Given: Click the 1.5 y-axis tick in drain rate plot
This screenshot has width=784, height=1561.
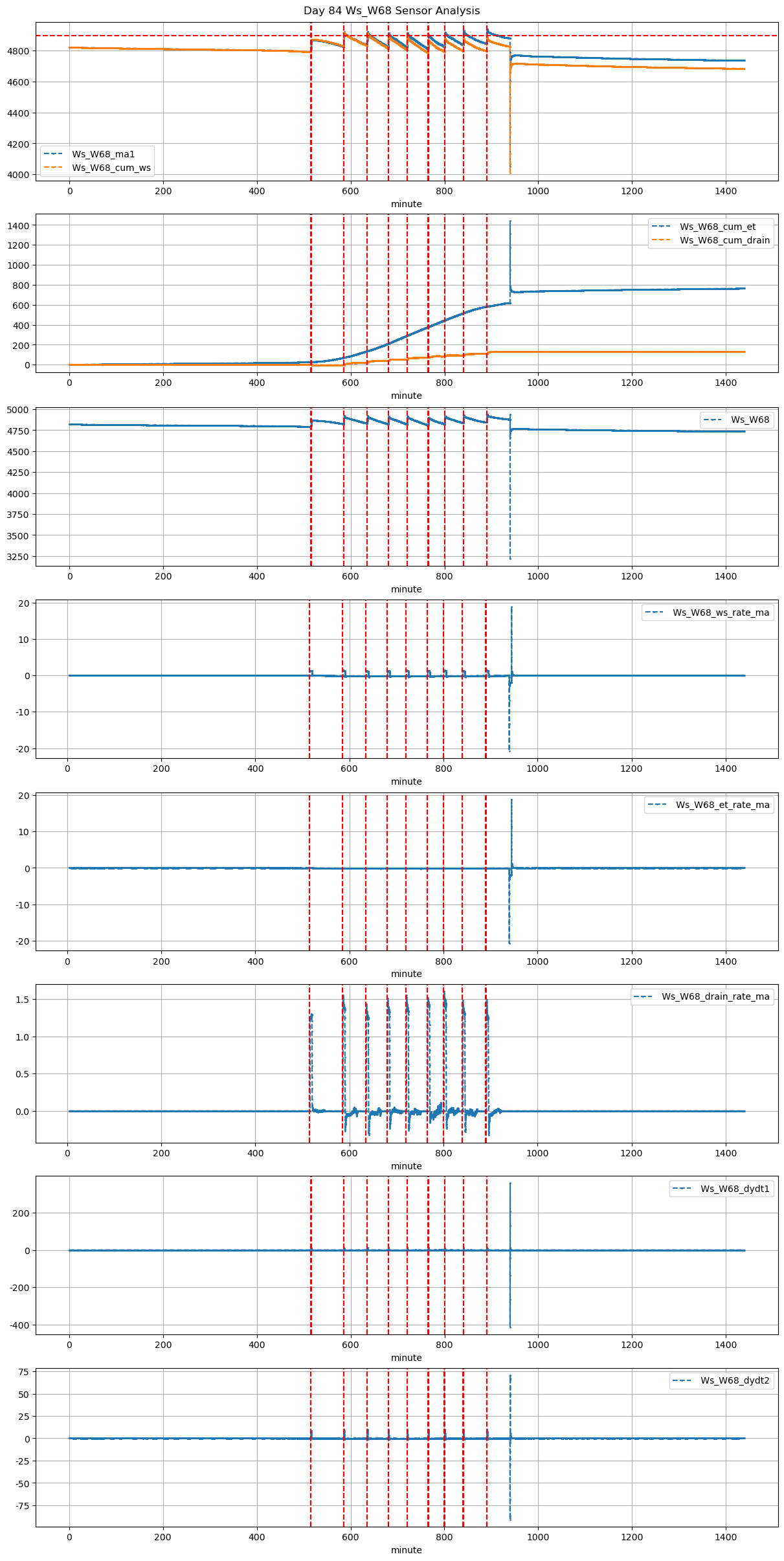Looking at the screenshot, I should (23, 1000).
